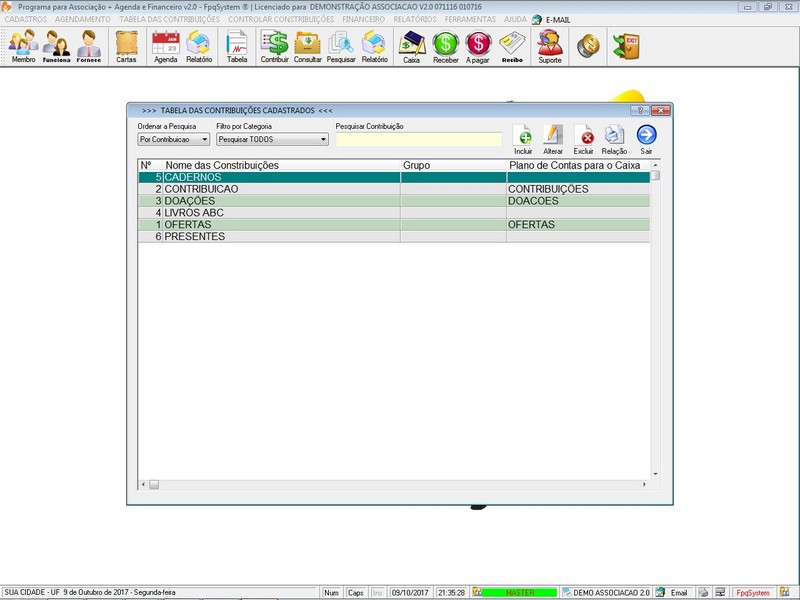Click the vertical scrollbar down arrow

656,474
